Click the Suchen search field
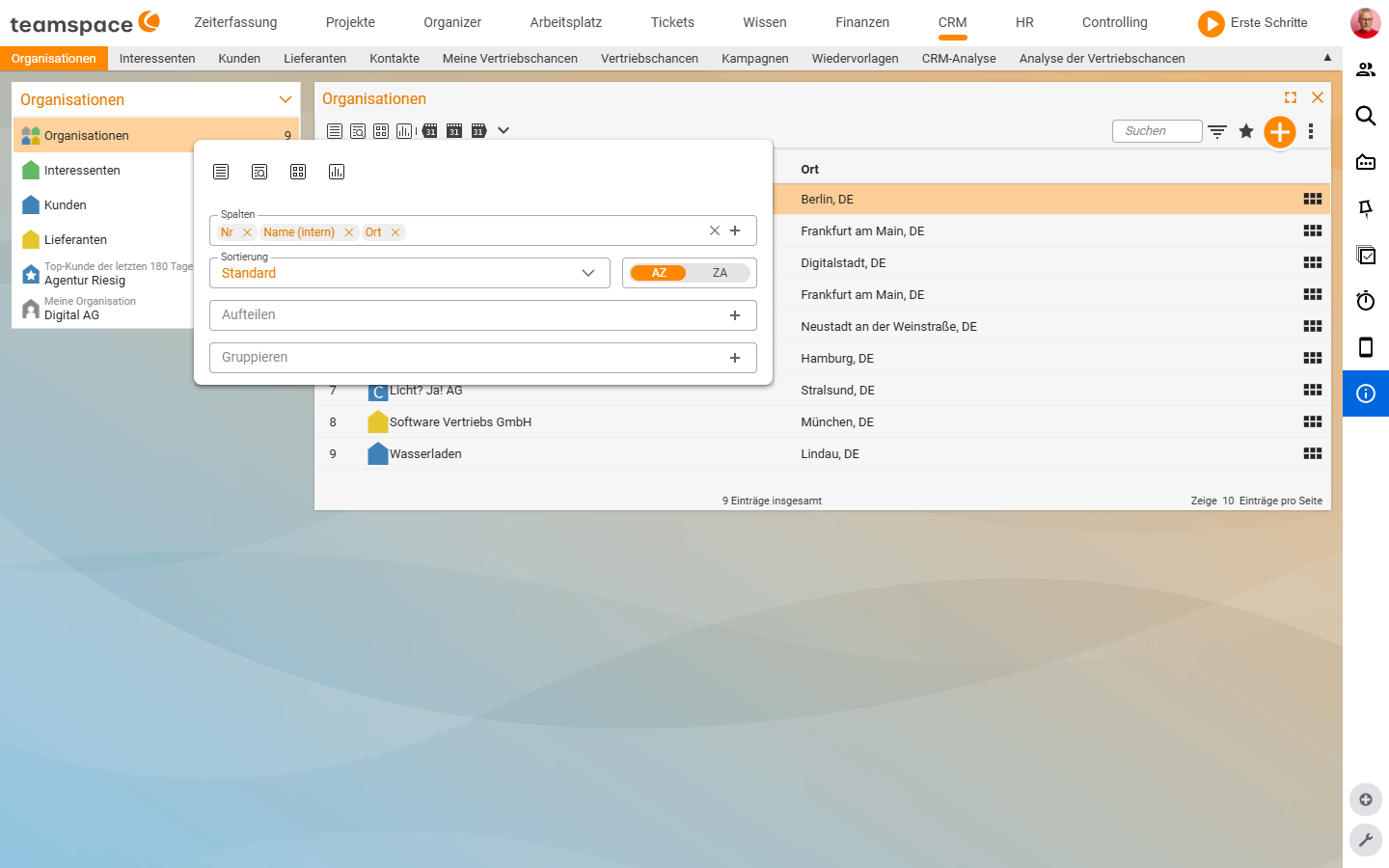 1157,131
